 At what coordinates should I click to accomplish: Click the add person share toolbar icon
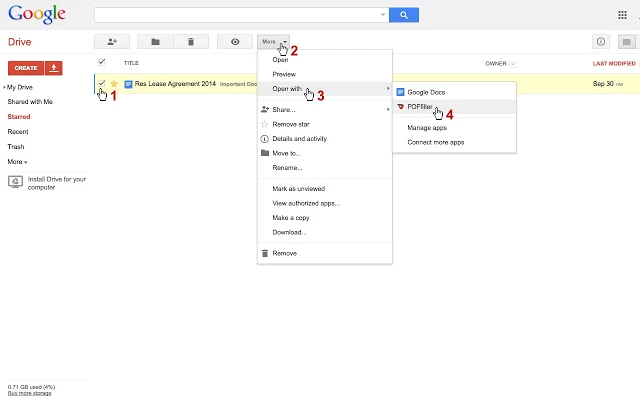[112, 42]
